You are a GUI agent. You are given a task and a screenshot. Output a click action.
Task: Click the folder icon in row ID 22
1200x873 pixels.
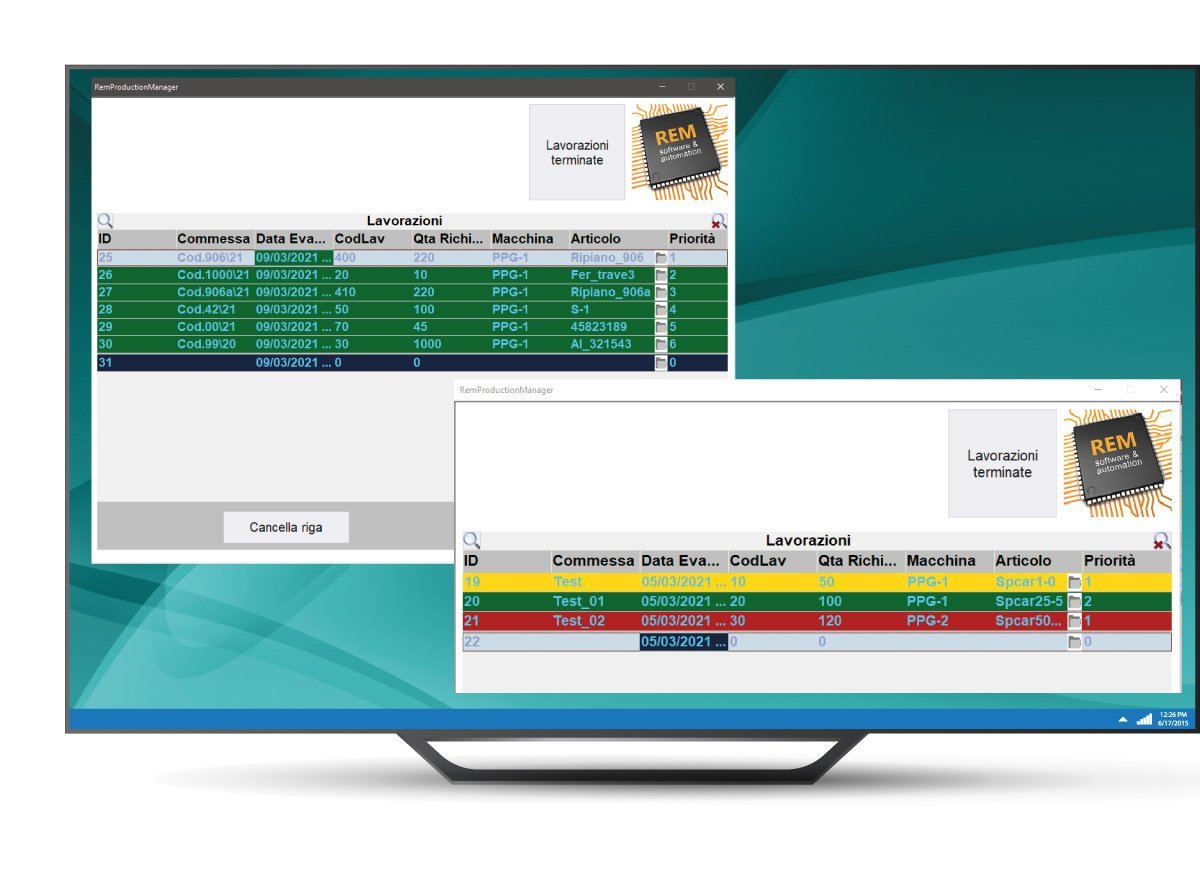(x=1075, y=642)
